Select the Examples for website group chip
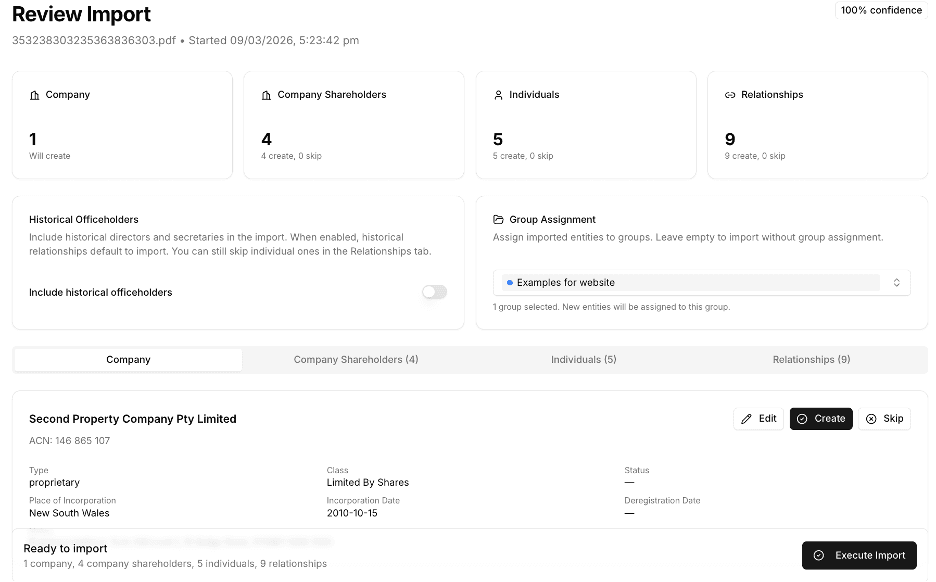The width and height of the screenshot is (936, 582). pos(561,283)
